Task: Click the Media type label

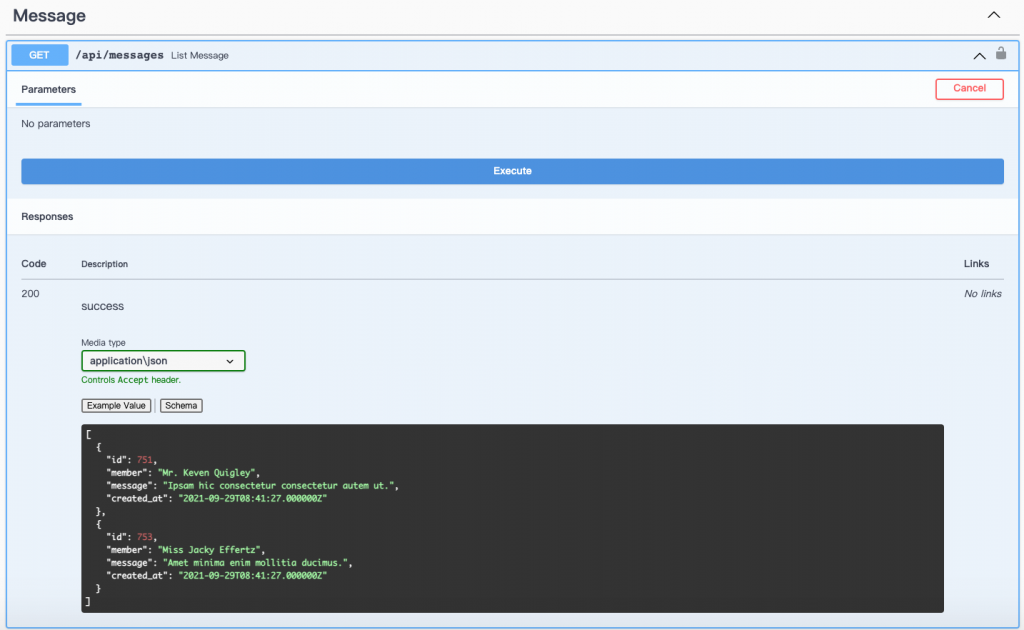Action: point(103,342)
